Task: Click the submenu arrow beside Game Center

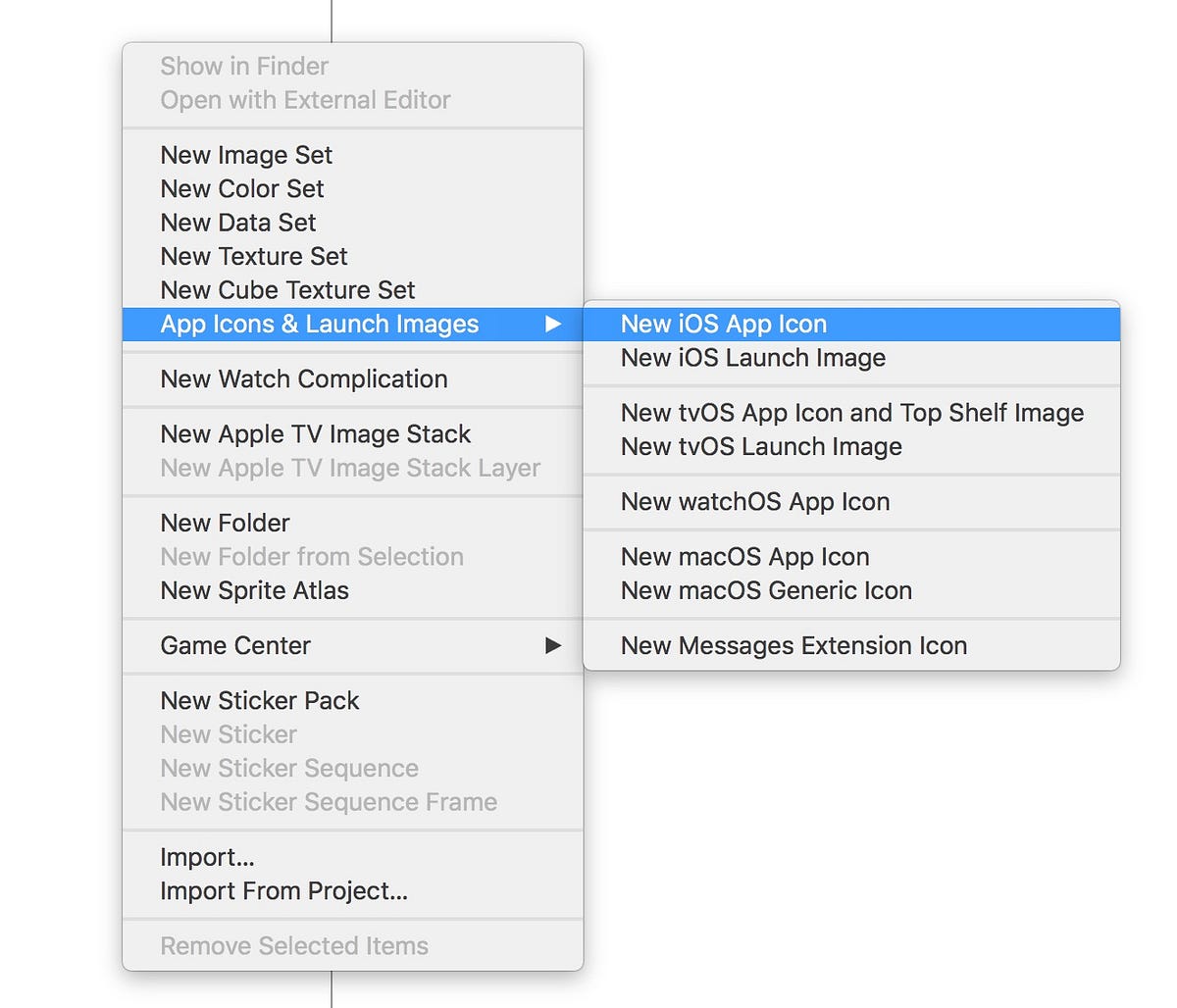Action: tap(554, 645)
